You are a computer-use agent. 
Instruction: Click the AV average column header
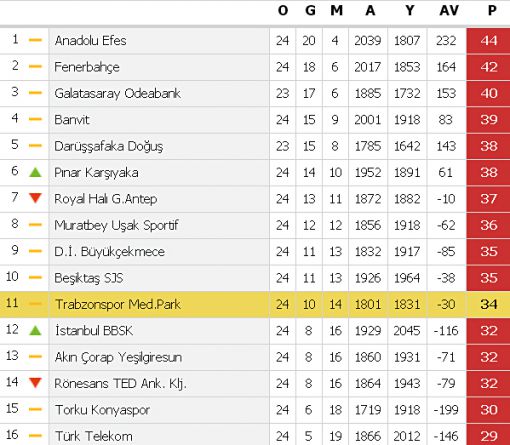point(449,11)
